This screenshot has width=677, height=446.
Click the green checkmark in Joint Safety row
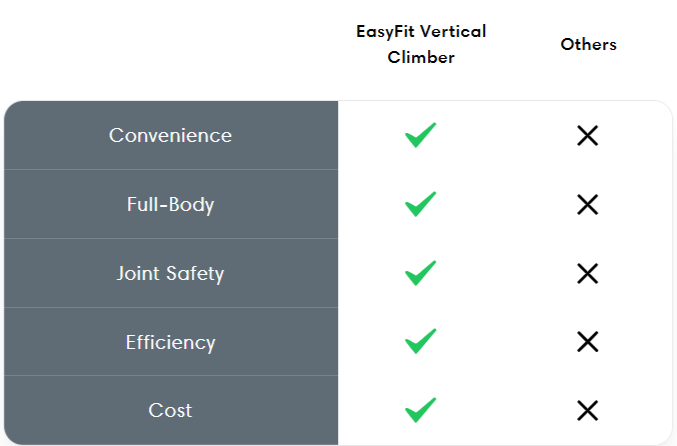(x=421, y=273)
